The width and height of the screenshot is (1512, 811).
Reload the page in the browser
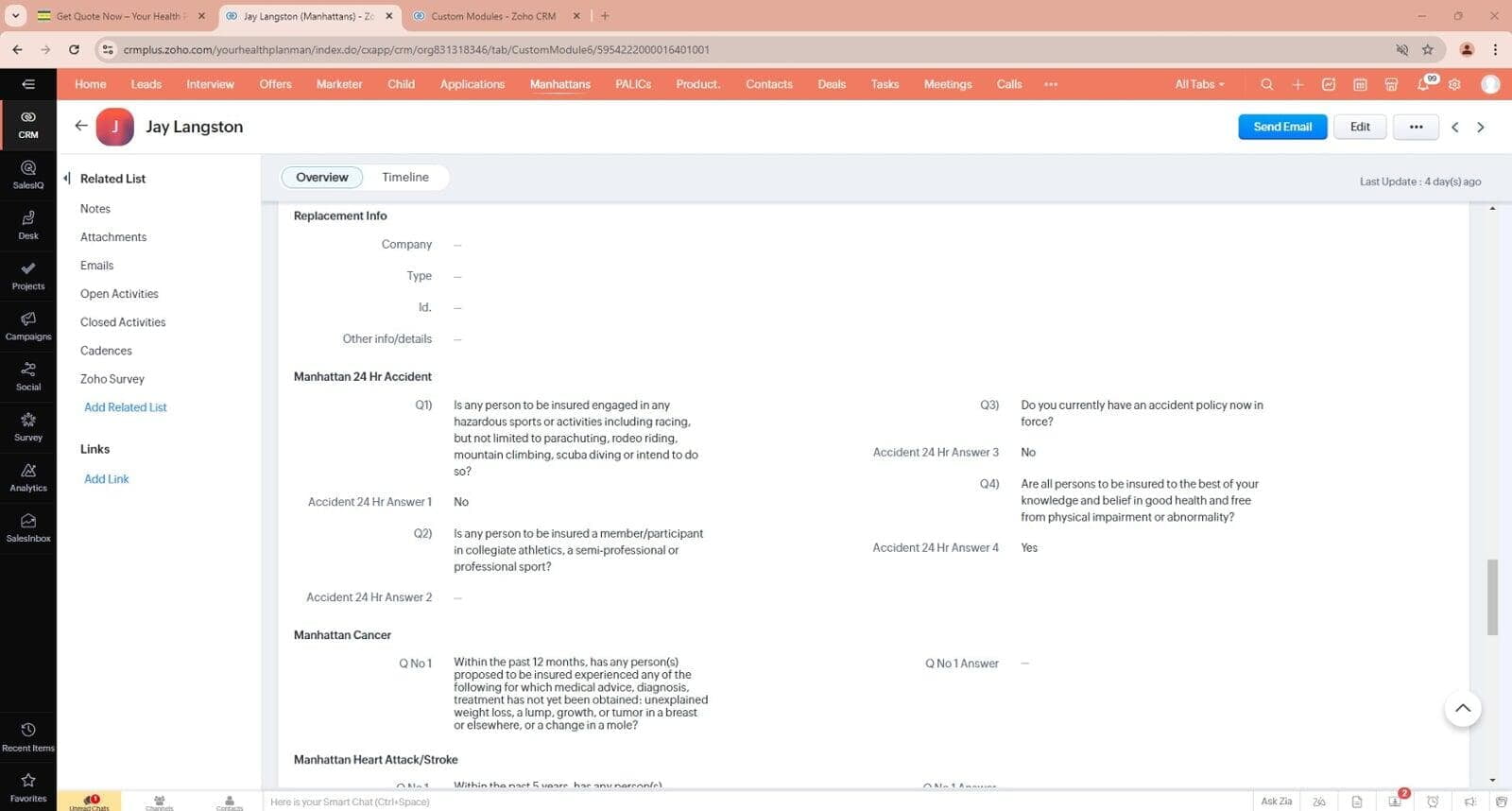74,49
